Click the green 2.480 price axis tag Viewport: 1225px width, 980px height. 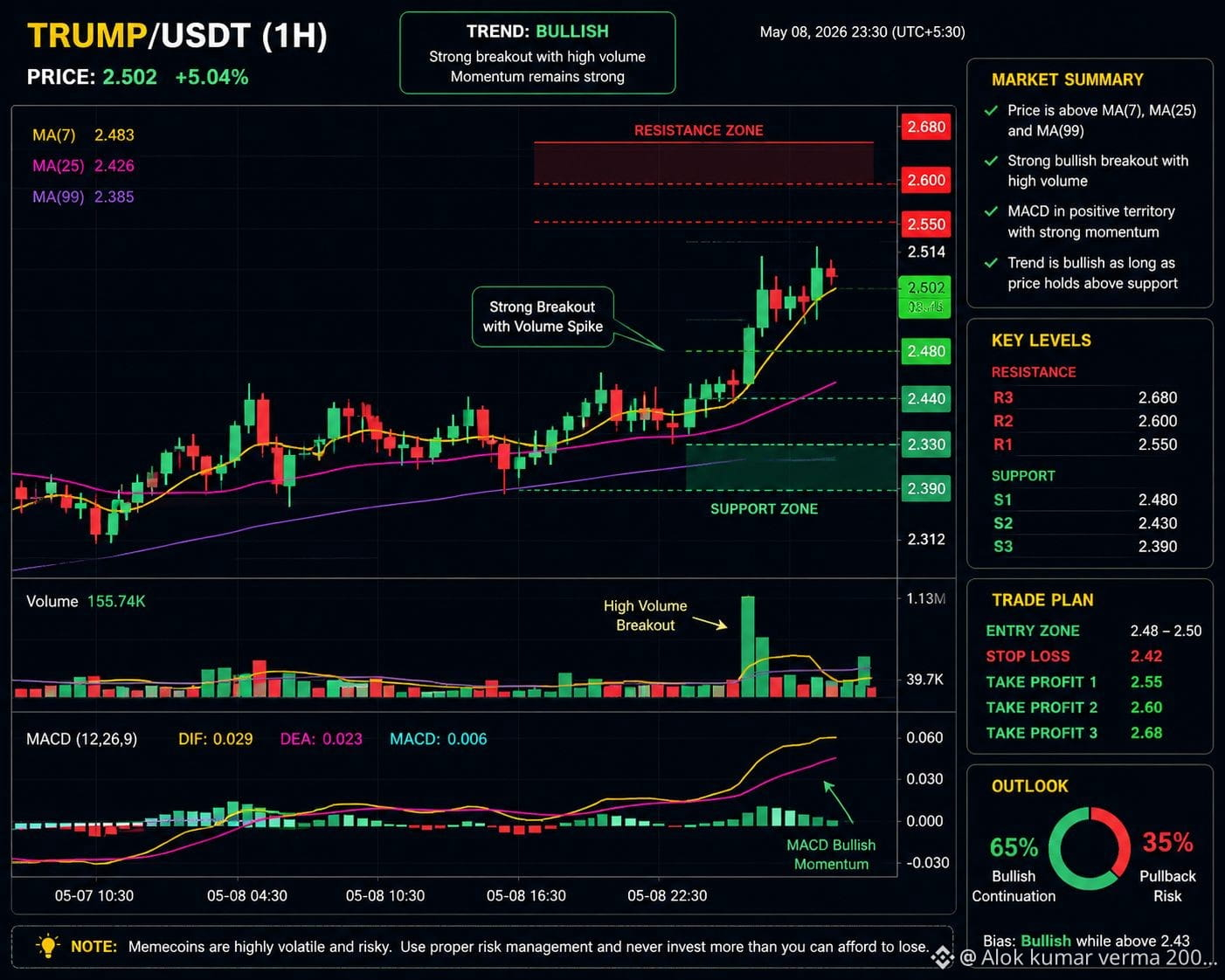(926, 351)
